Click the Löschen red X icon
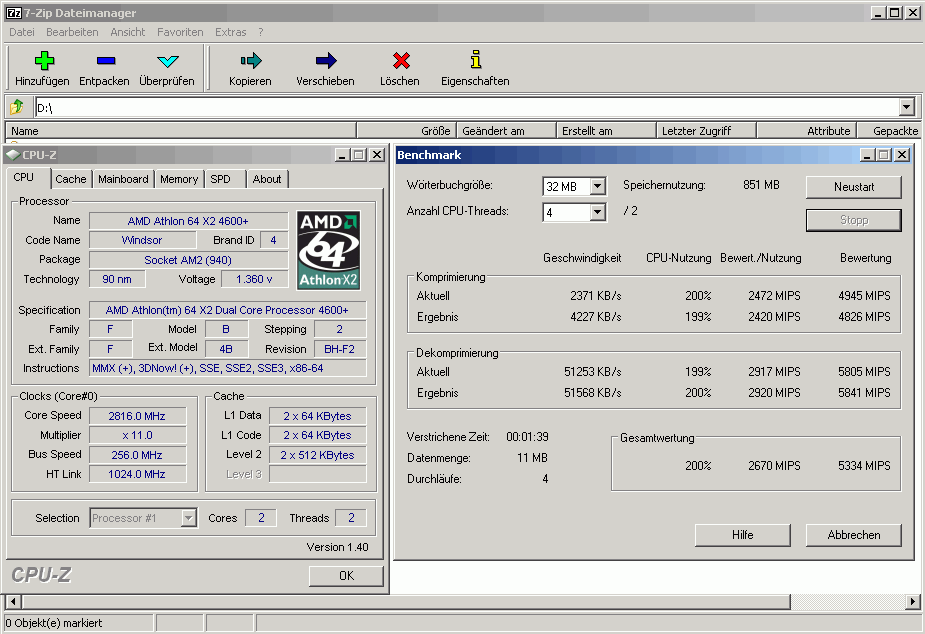This screenshot has height=634, width=925. (401, 60)
